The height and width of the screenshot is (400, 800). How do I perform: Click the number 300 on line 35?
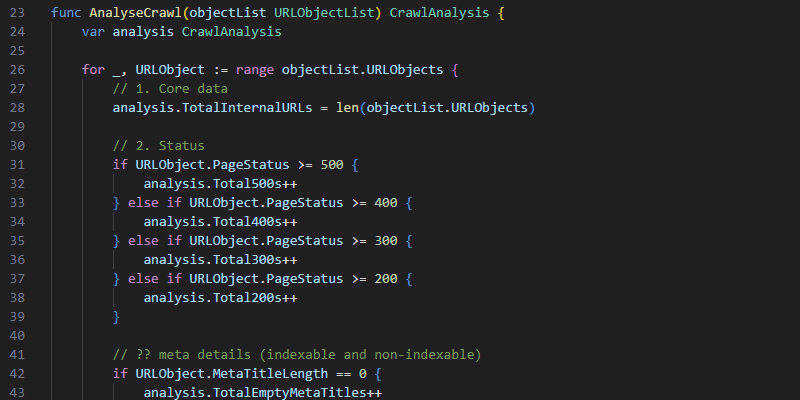pyautogui.click(x=386, y=241)
